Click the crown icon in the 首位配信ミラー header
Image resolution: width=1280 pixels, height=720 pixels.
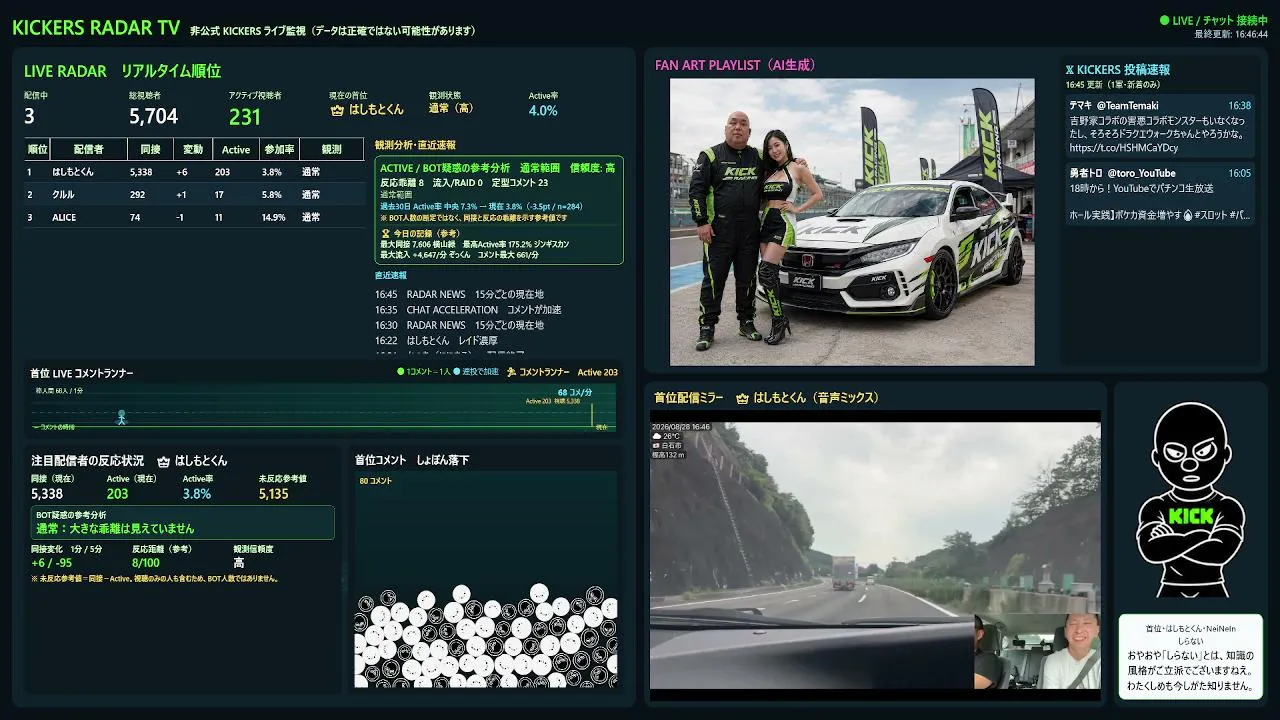pyautogui.click(x=742, y=398)
